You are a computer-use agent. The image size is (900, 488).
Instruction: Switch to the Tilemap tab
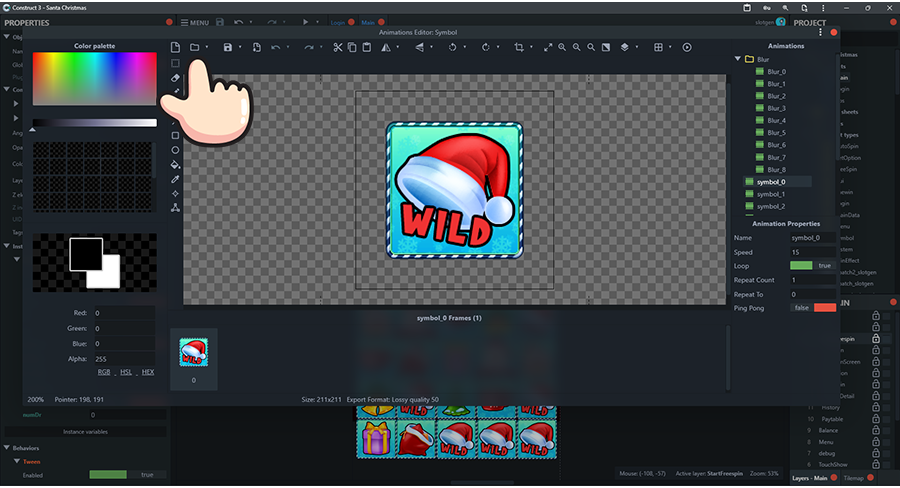pyautogui.click(x=853, y=478)
